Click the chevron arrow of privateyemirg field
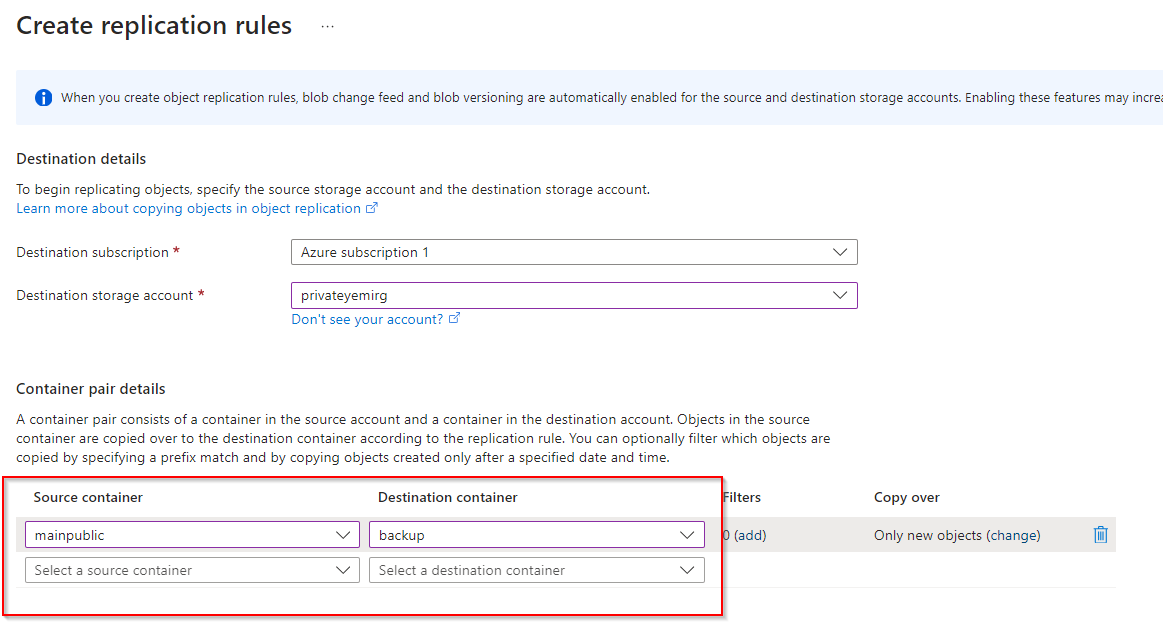 click(x=840, y=295)
